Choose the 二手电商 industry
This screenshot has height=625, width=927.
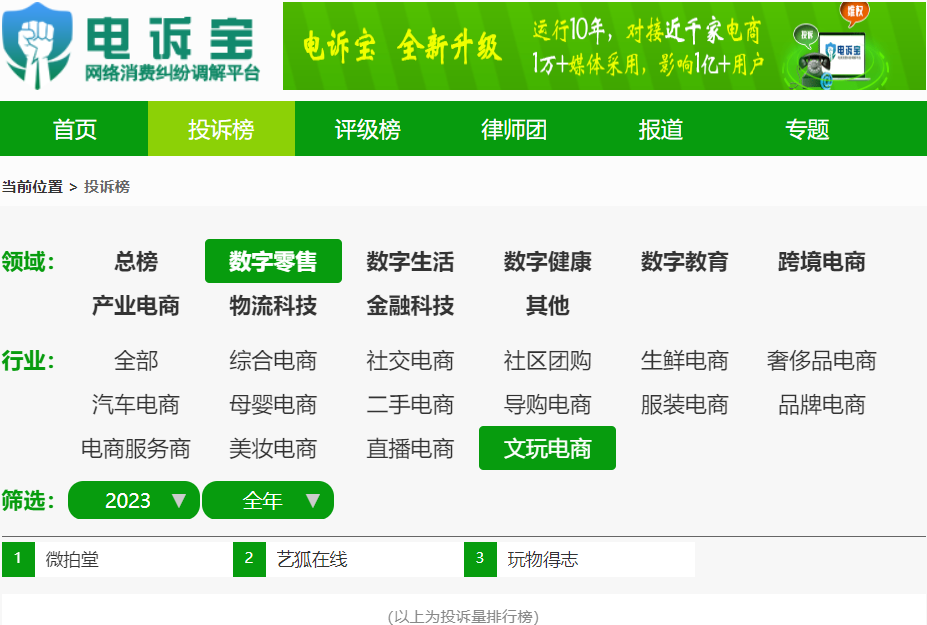click(x=410, y=405)
